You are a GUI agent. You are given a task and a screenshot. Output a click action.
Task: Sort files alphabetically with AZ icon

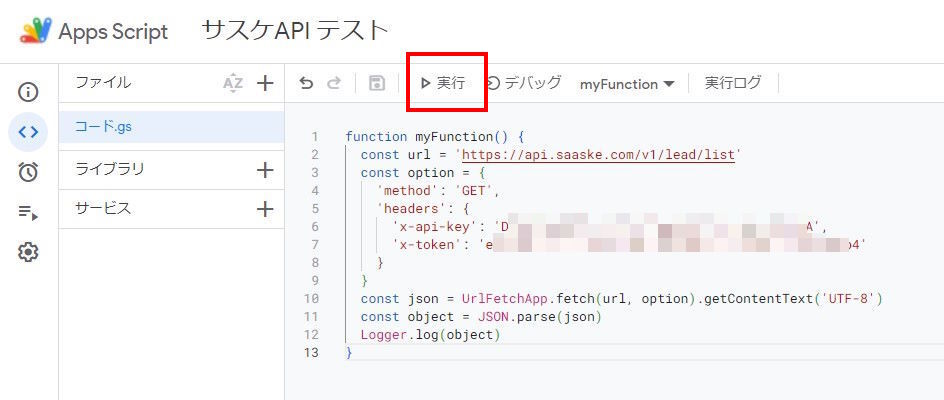click(233, 84)
